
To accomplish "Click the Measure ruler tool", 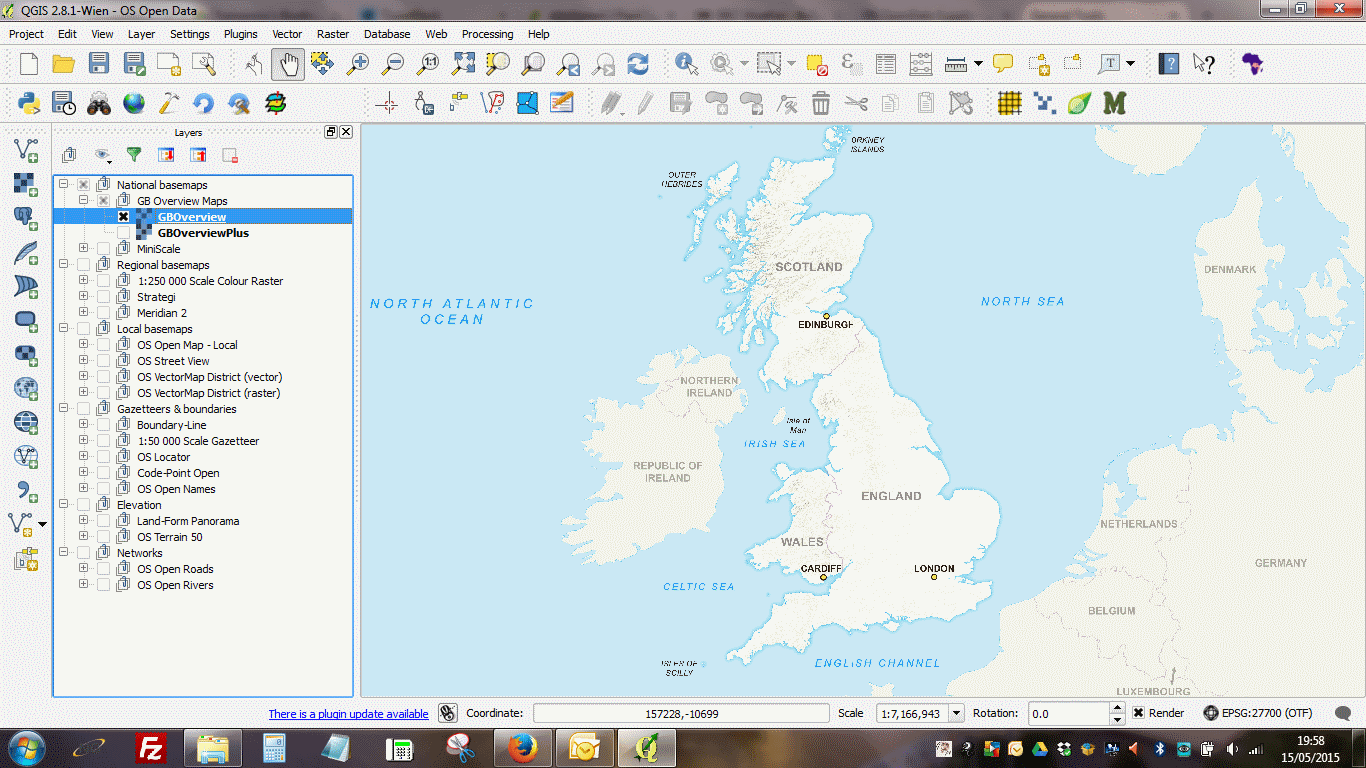I will point(956,64).
